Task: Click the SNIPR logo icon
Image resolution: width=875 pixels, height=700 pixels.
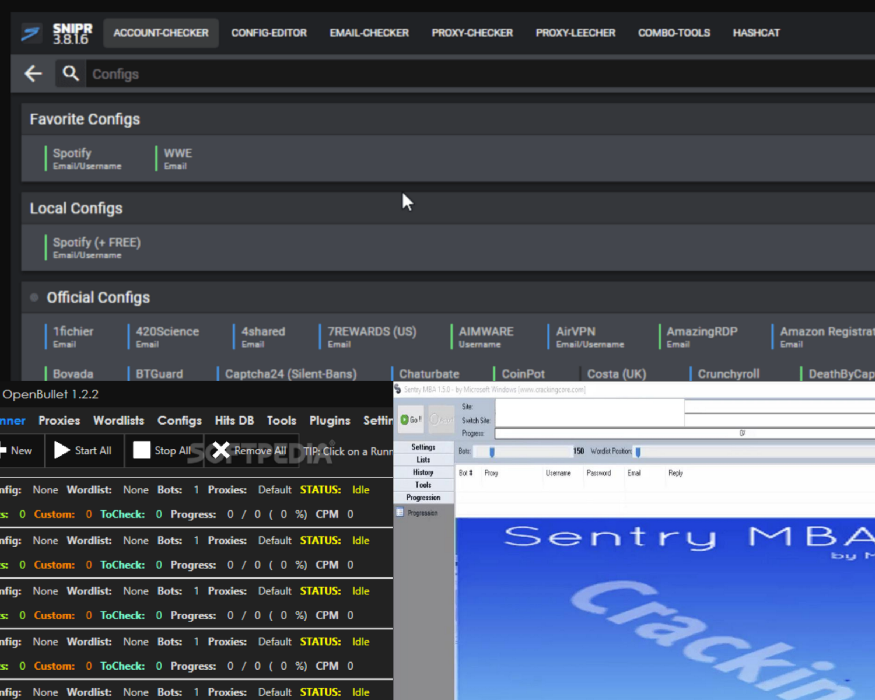Action: point(32,33)
